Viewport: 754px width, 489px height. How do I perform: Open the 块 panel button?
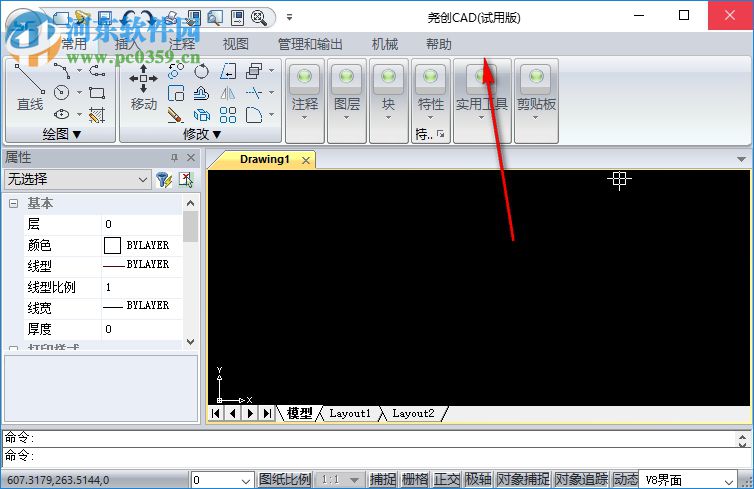point(389,100)
